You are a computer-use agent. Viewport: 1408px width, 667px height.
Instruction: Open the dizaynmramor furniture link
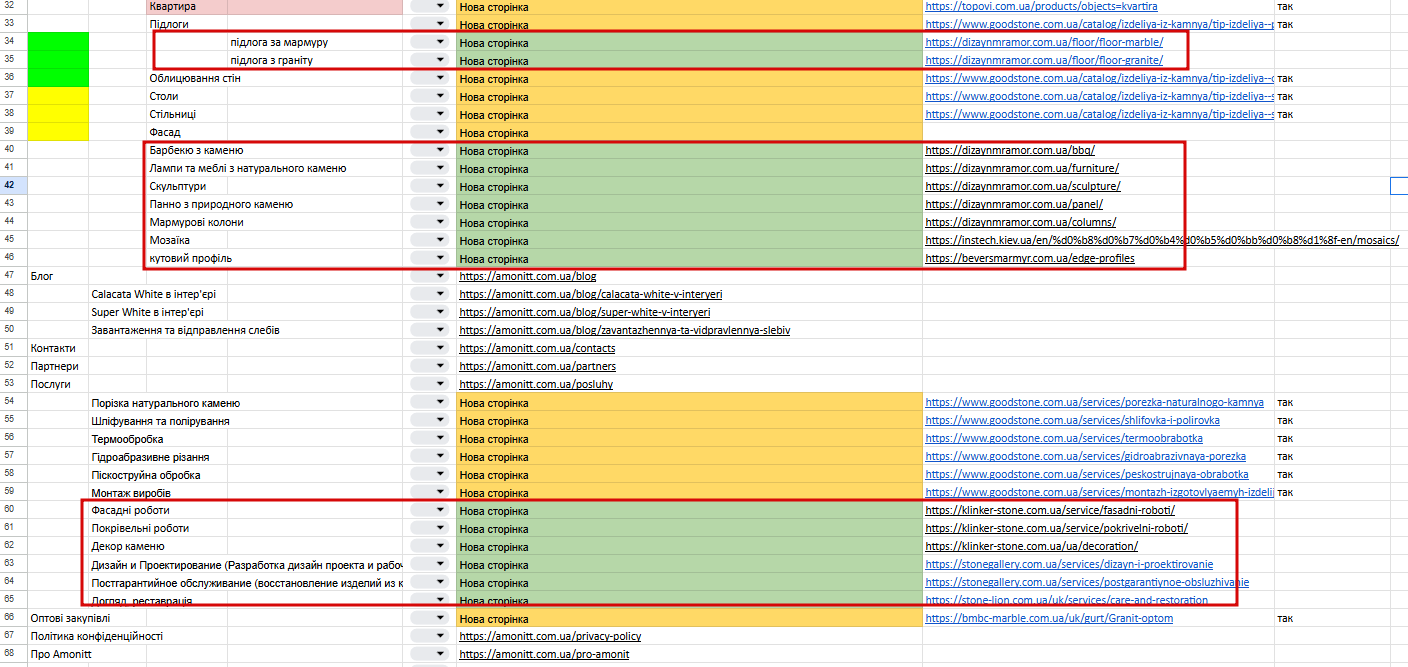point(1022,169)
